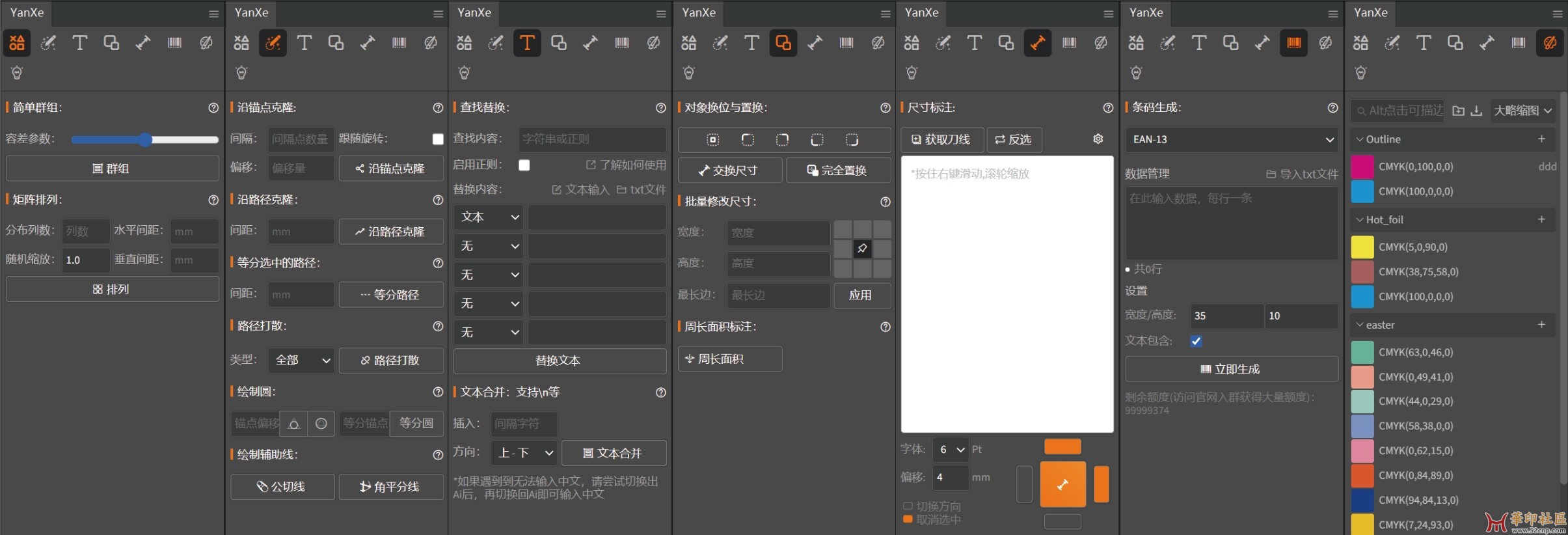Open help for the 路径打散 section
Image resolution: width=1568 pixels, height=535 pixels.
click(x=438, y=326)
